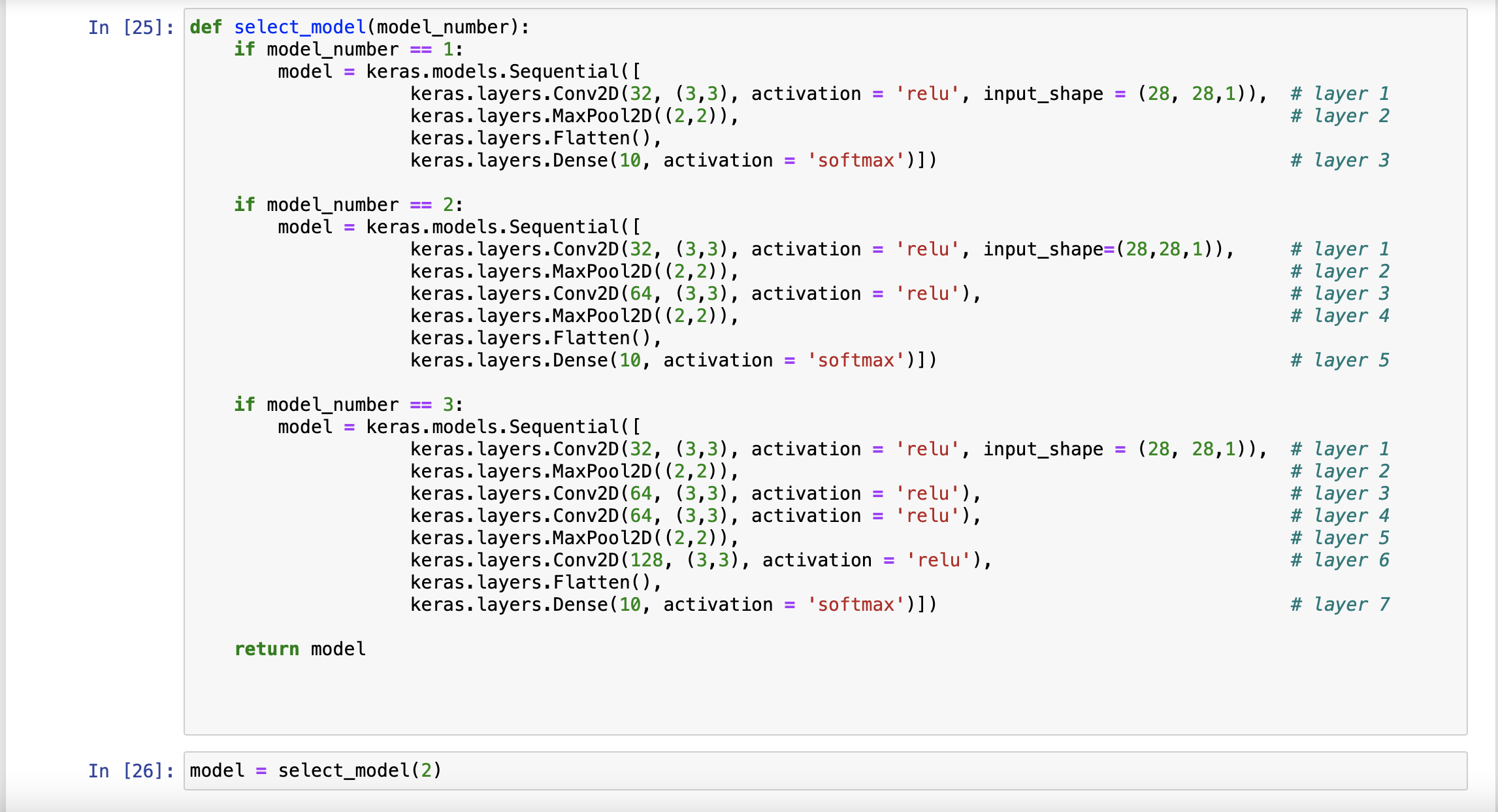The height and width of the screenshot is (812, 1498).
Task: Click the '# layer 3' comment in model 1
Action: pyautogui.click(x=1340, y=161)
